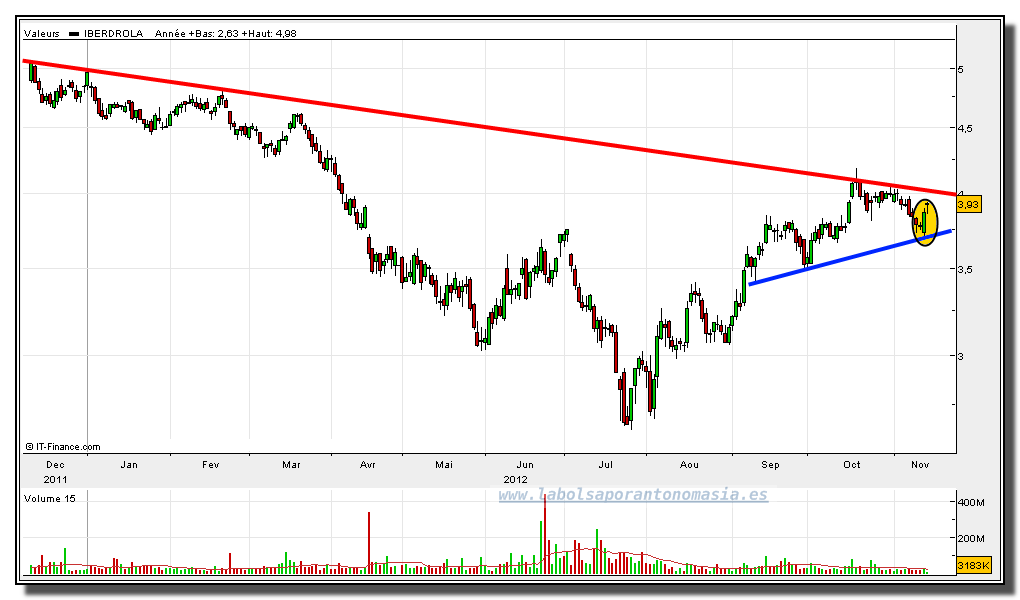The image size is (1020, 600).
Task: Click the '2011' year label
Action: pyautogui.click(x=55, y=480)
